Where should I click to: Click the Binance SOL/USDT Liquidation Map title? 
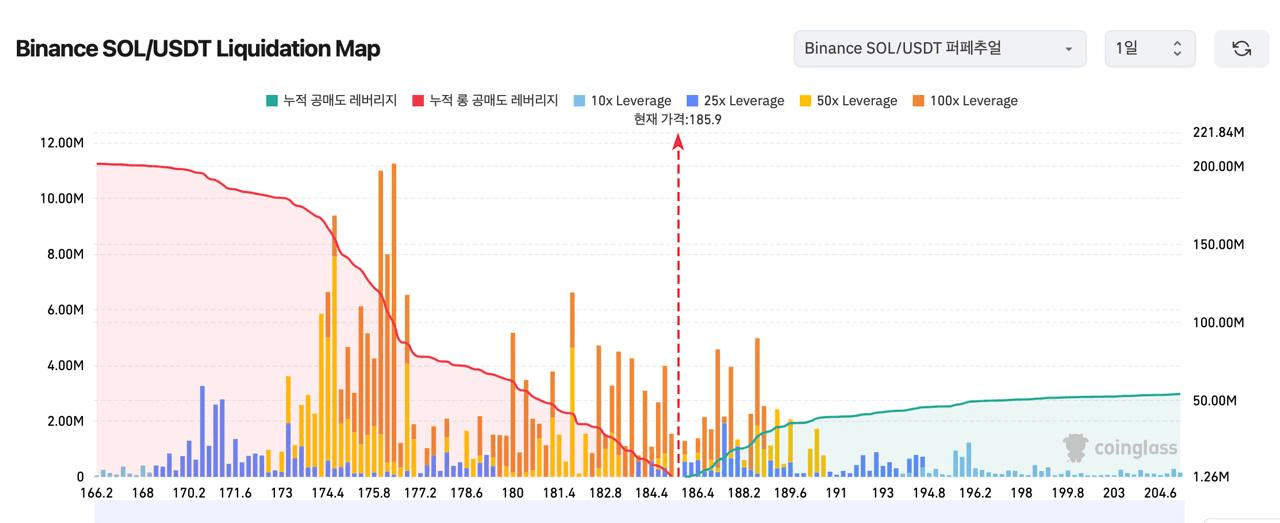click(198, 48)
